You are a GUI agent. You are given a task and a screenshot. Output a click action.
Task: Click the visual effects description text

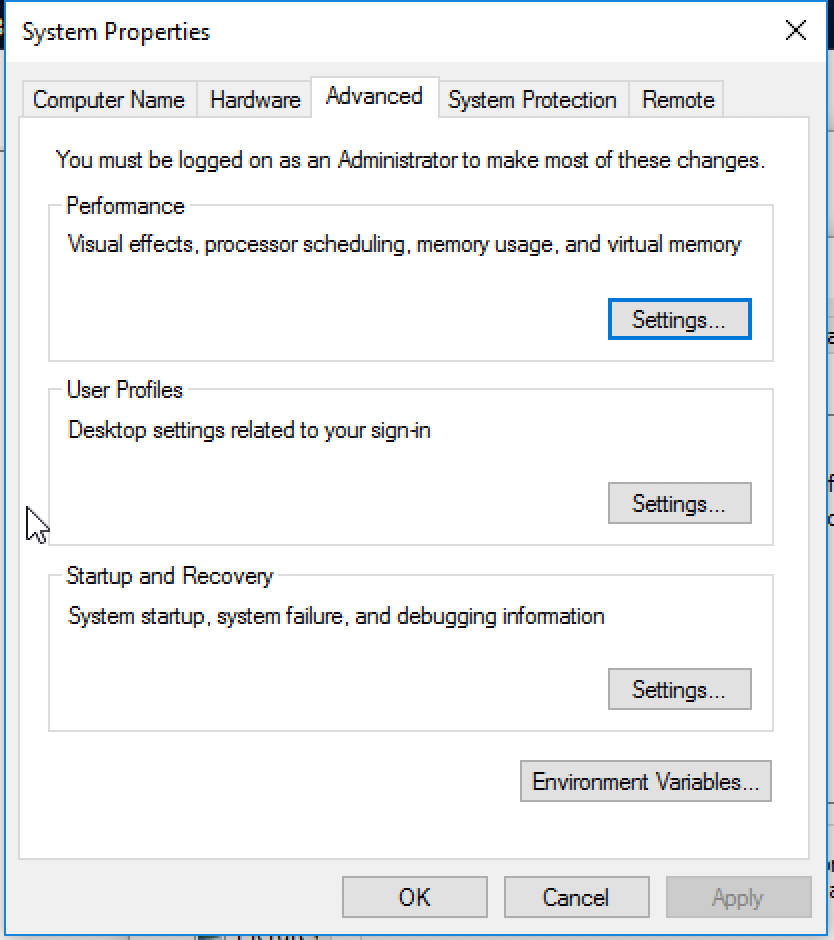405,245
